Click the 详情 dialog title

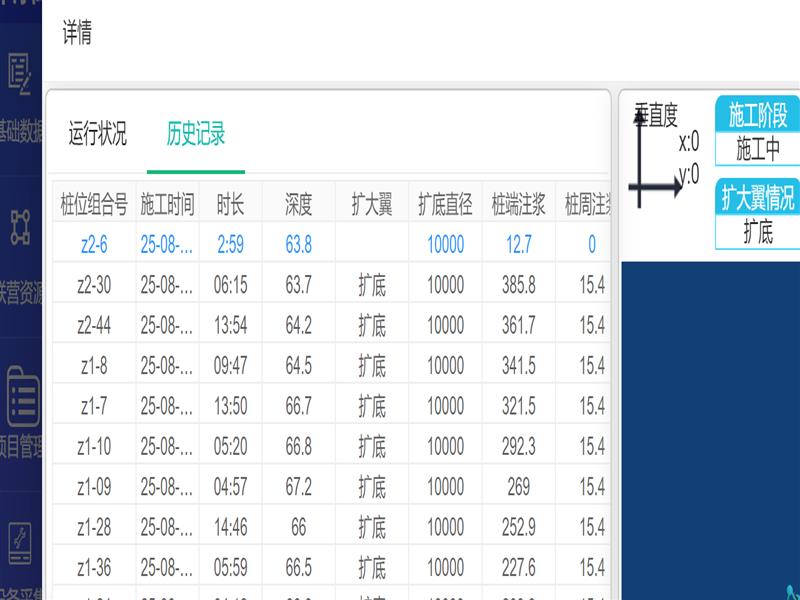[77, 34]
